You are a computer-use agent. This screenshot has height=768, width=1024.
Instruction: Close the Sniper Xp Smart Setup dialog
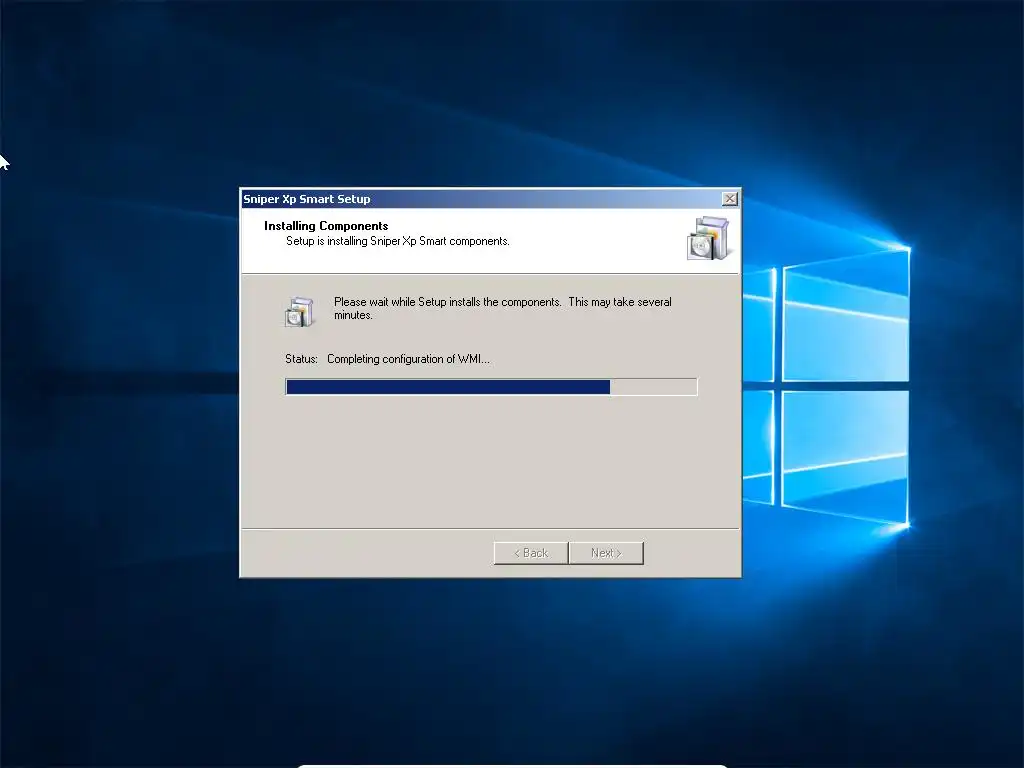[729, 199]
